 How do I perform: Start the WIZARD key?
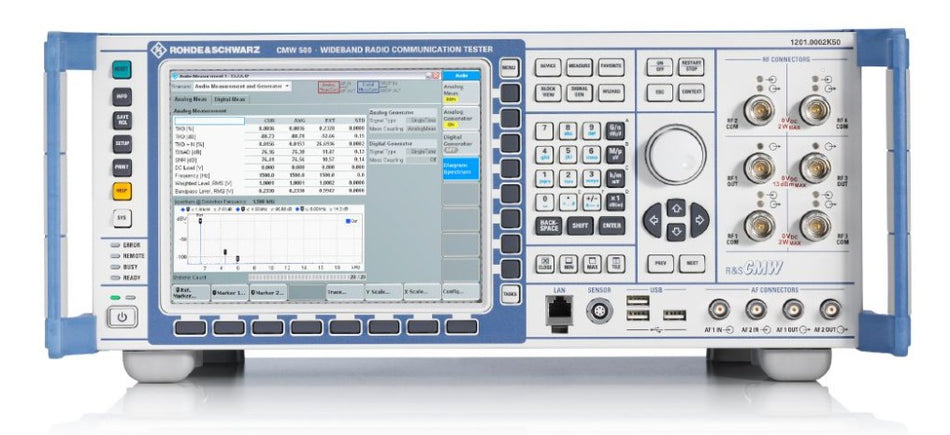coord(611,92)
